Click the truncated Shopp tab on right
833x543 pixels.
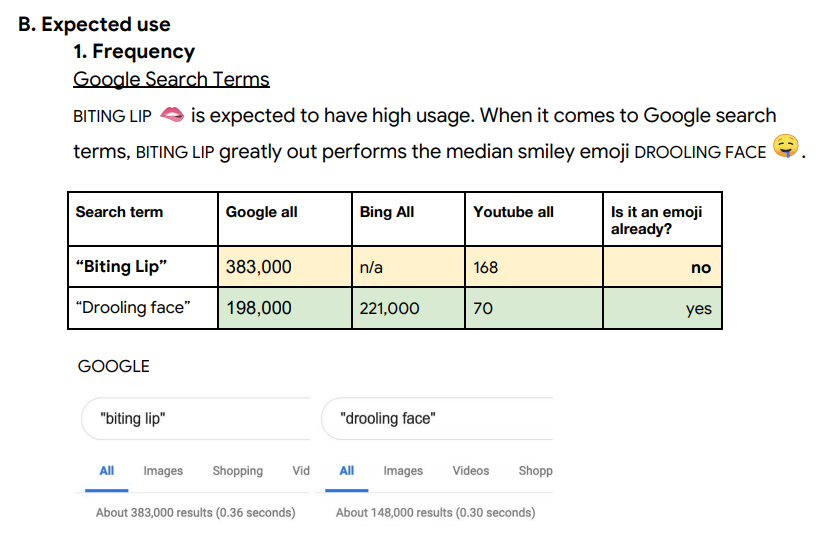coord(536,471)
